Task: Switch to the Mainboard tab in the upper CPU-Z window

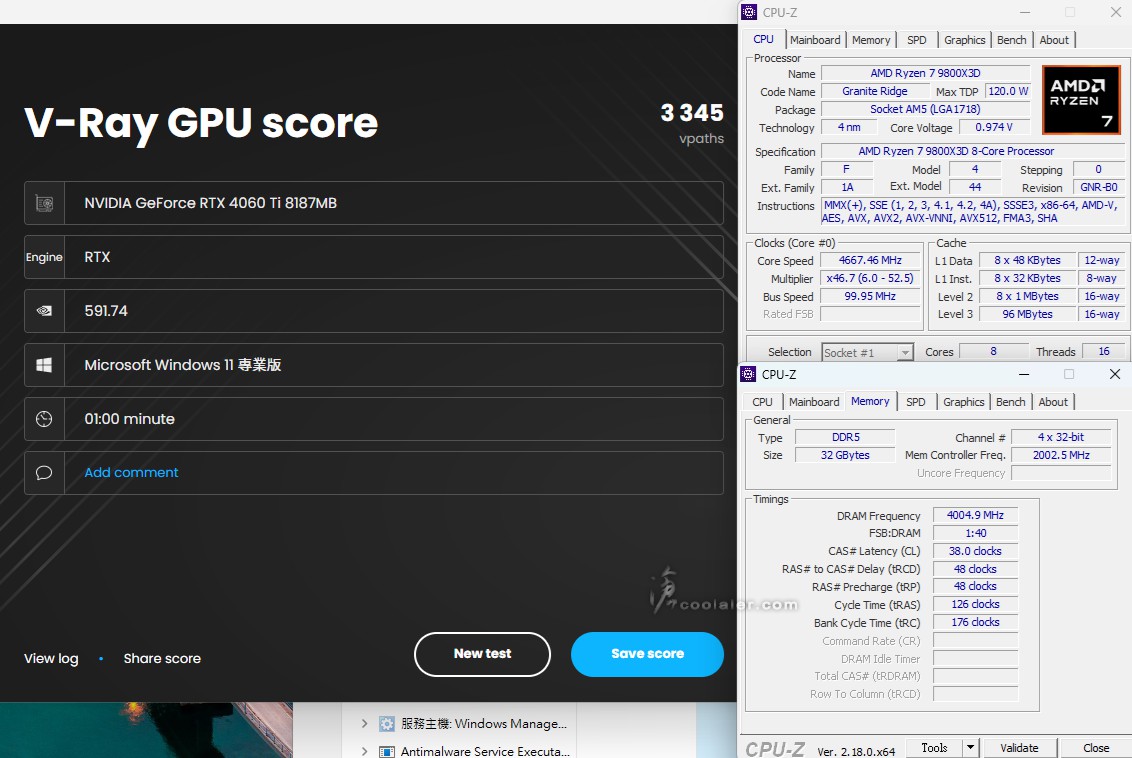Action: 815,40
